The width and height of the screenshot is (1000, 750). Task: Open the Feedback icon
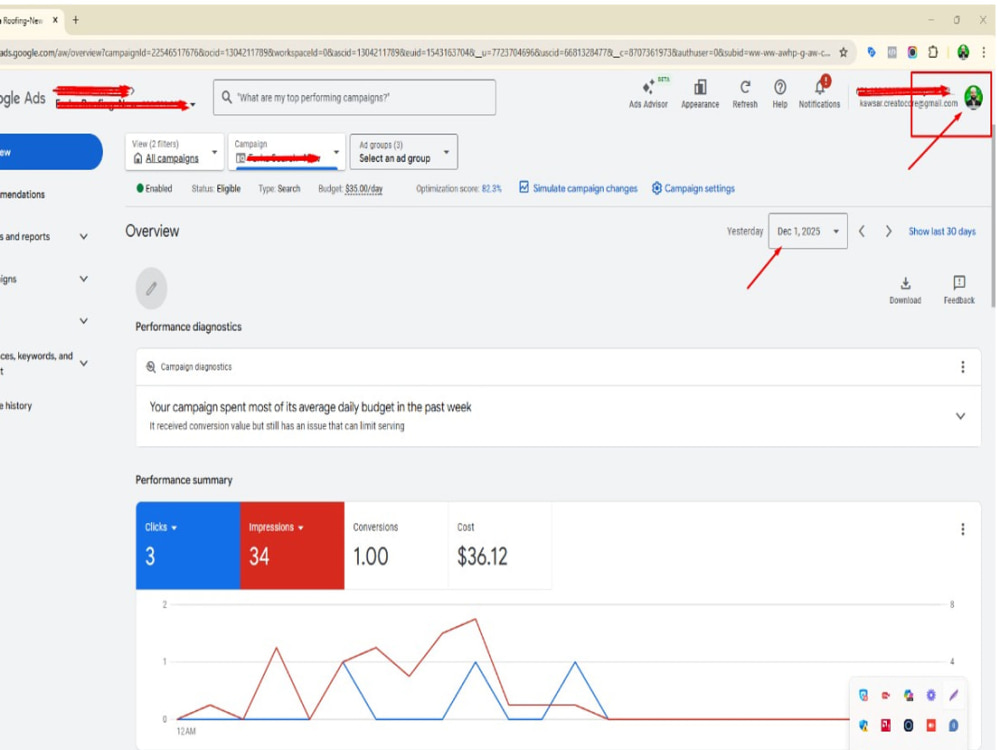(x=959, y=290)
